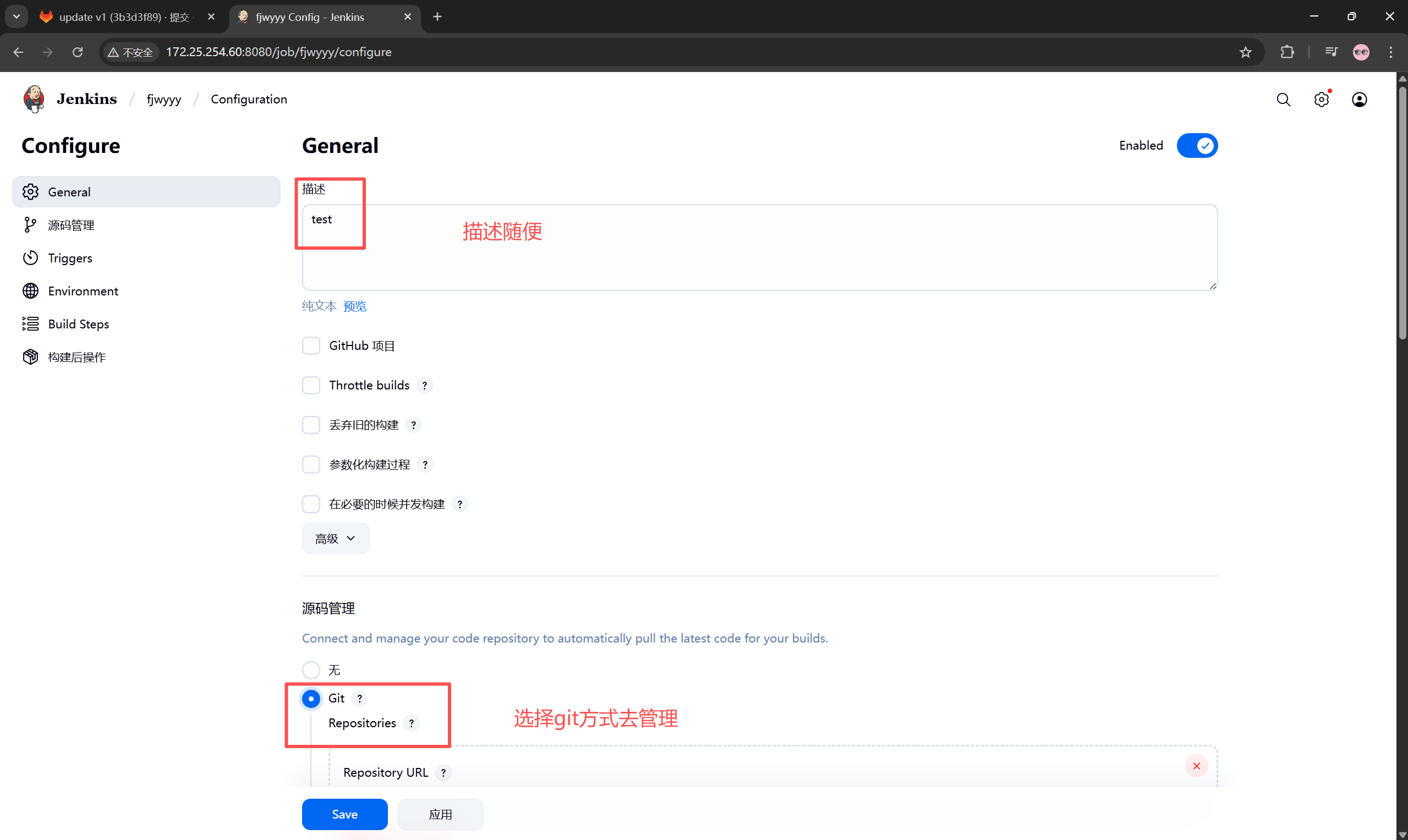
Task: Go to Build Steps sidebar section
Action: (x=78, y=324)
